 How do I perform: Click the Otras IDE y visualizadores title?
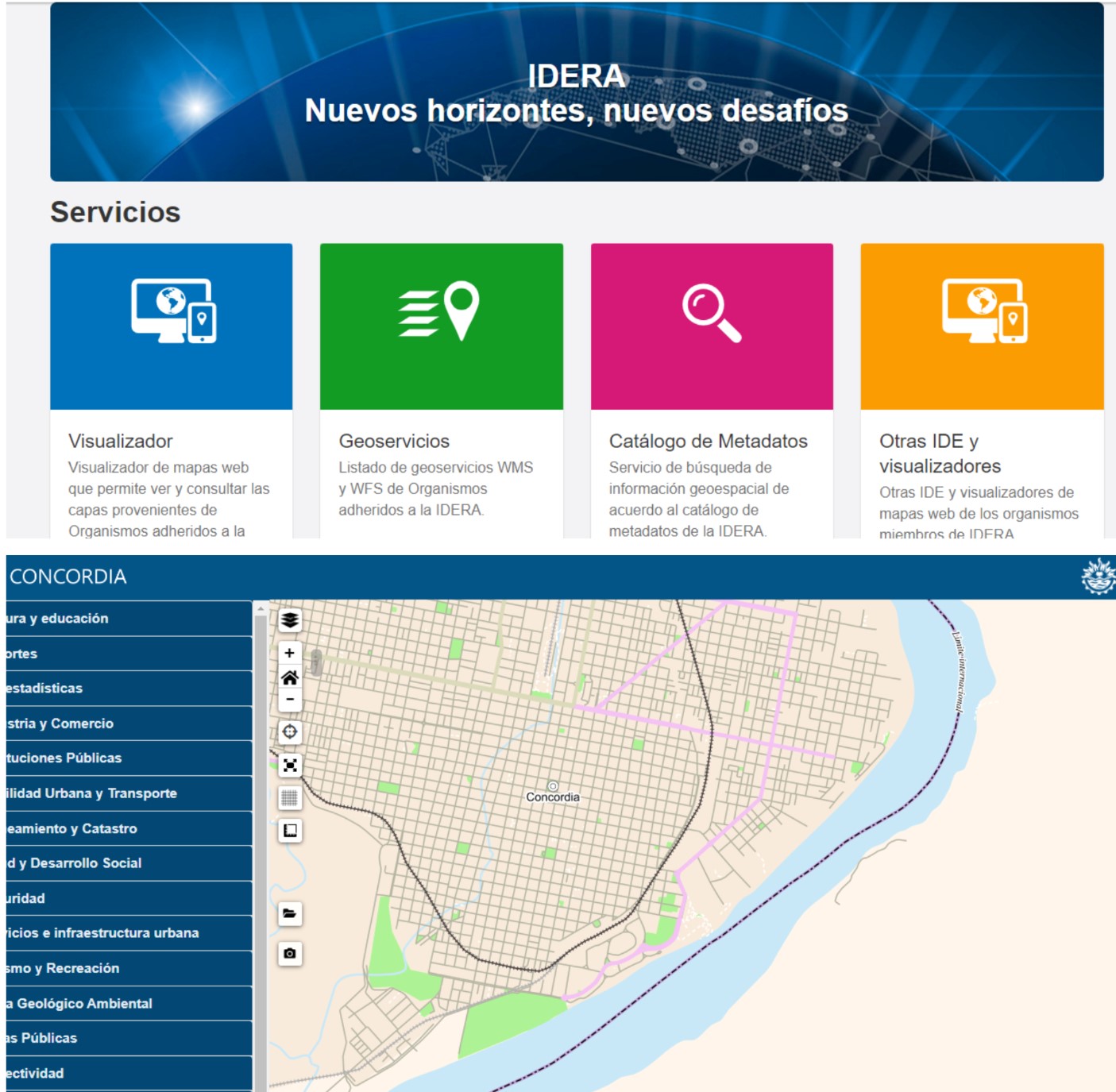pyautogui.click(x=940, y=453)
